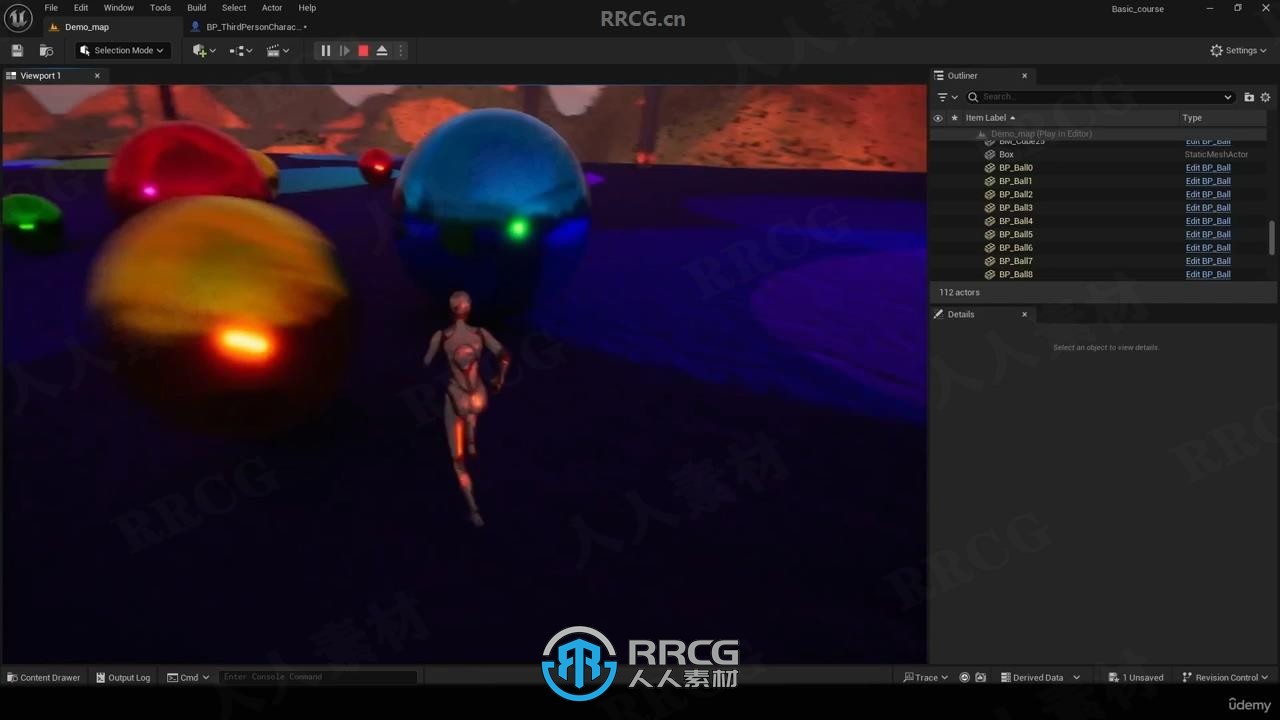Open the Cinematics clapperboard dropdown
Image resolution: width=1280 pixels, height=720 pixels.
point(278,50)
